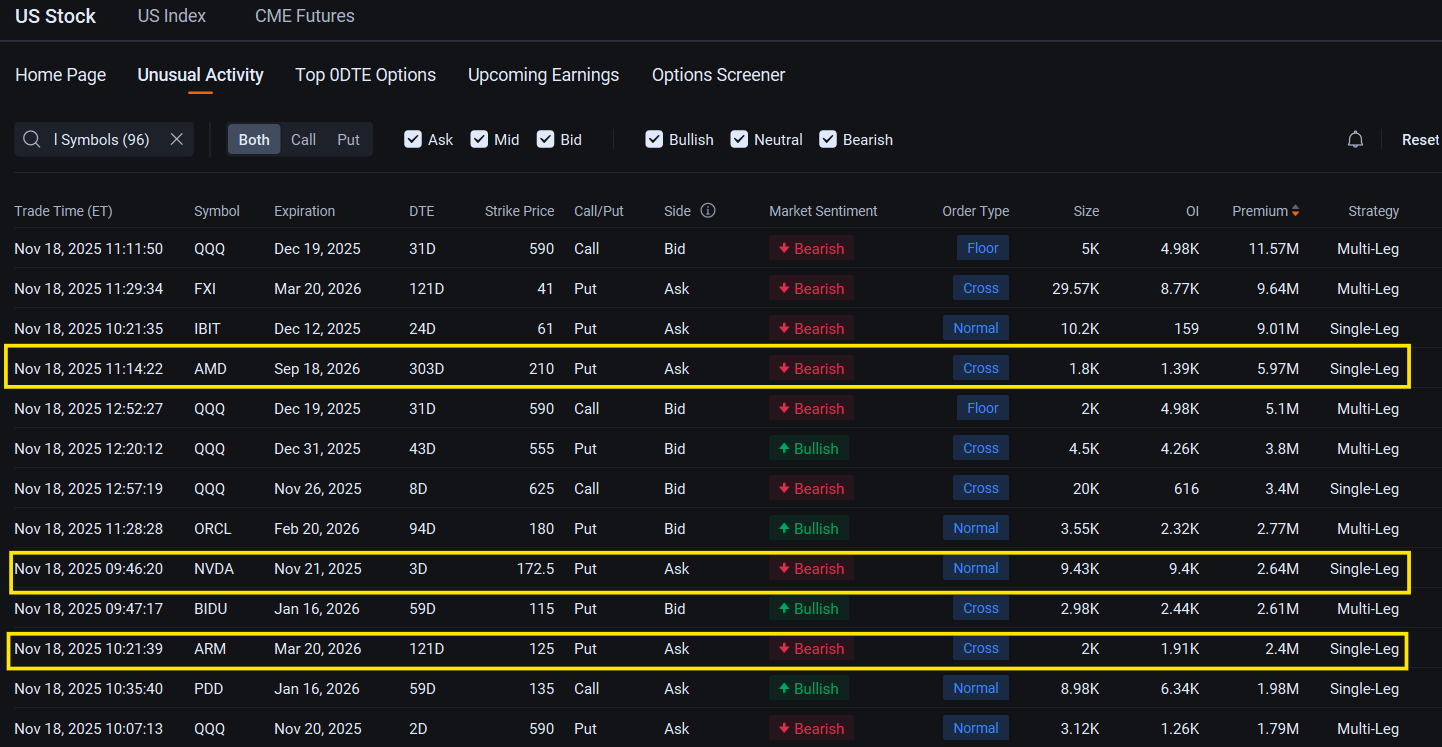The width and height of the screenshot is (1442, 747).
Task: Click the Bearish arrow indicator on NVDA row
Action: 786,568
